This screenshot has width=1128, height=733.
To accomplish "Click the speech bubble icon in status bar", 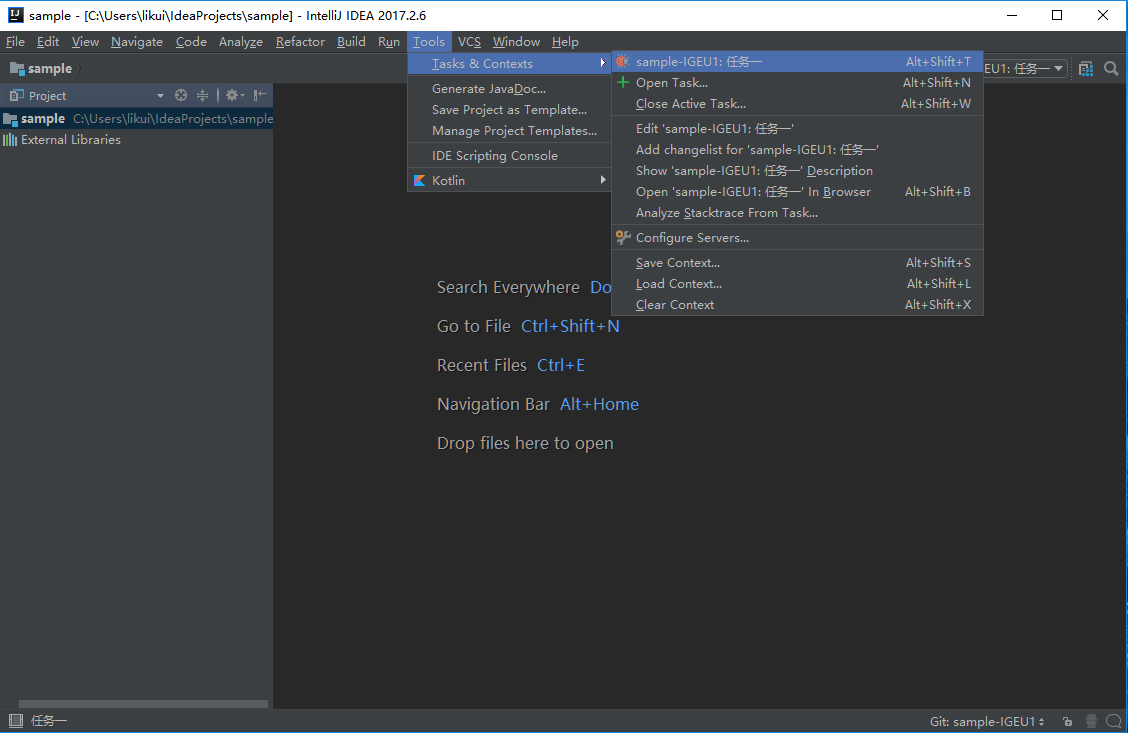I will click(1114, 721).
